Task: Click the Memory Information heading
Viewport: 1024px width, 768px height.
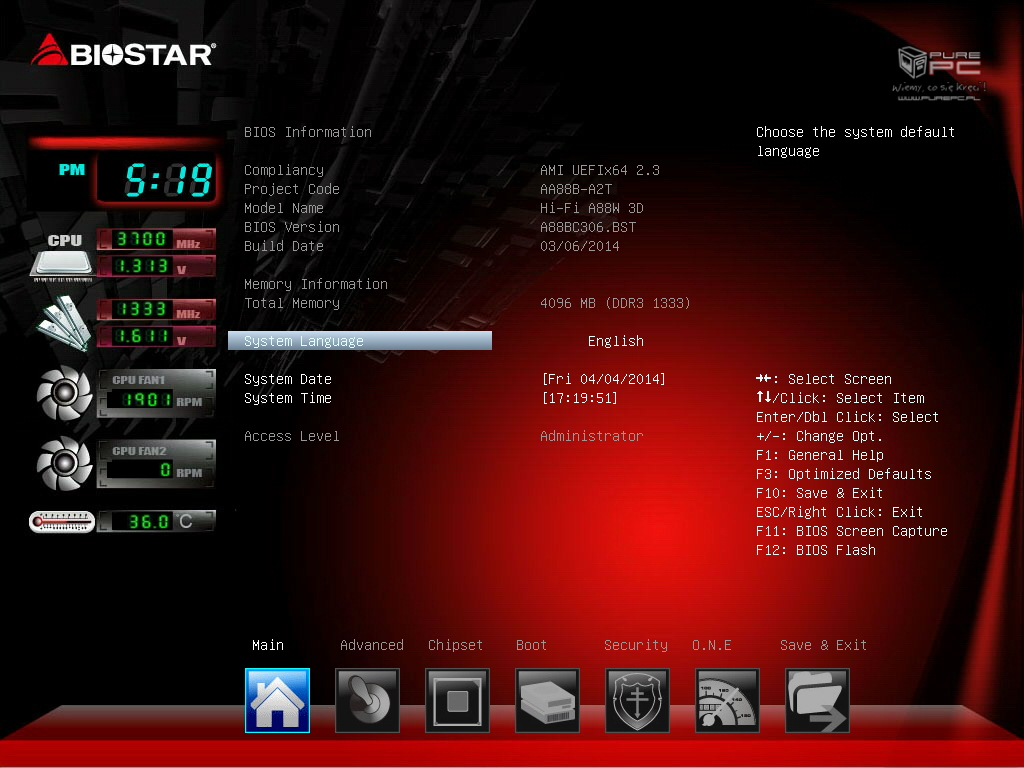Action: [x=315, y=284]
